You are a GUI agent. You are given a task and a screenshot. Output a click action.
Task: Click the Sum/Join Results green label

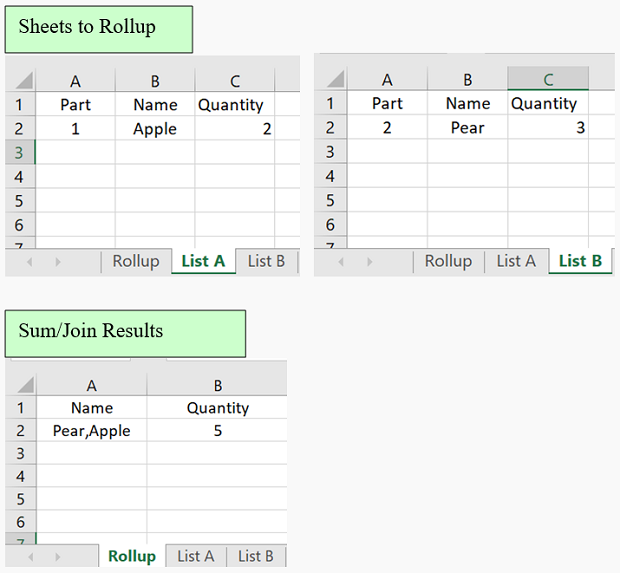(x=125, y=333)
